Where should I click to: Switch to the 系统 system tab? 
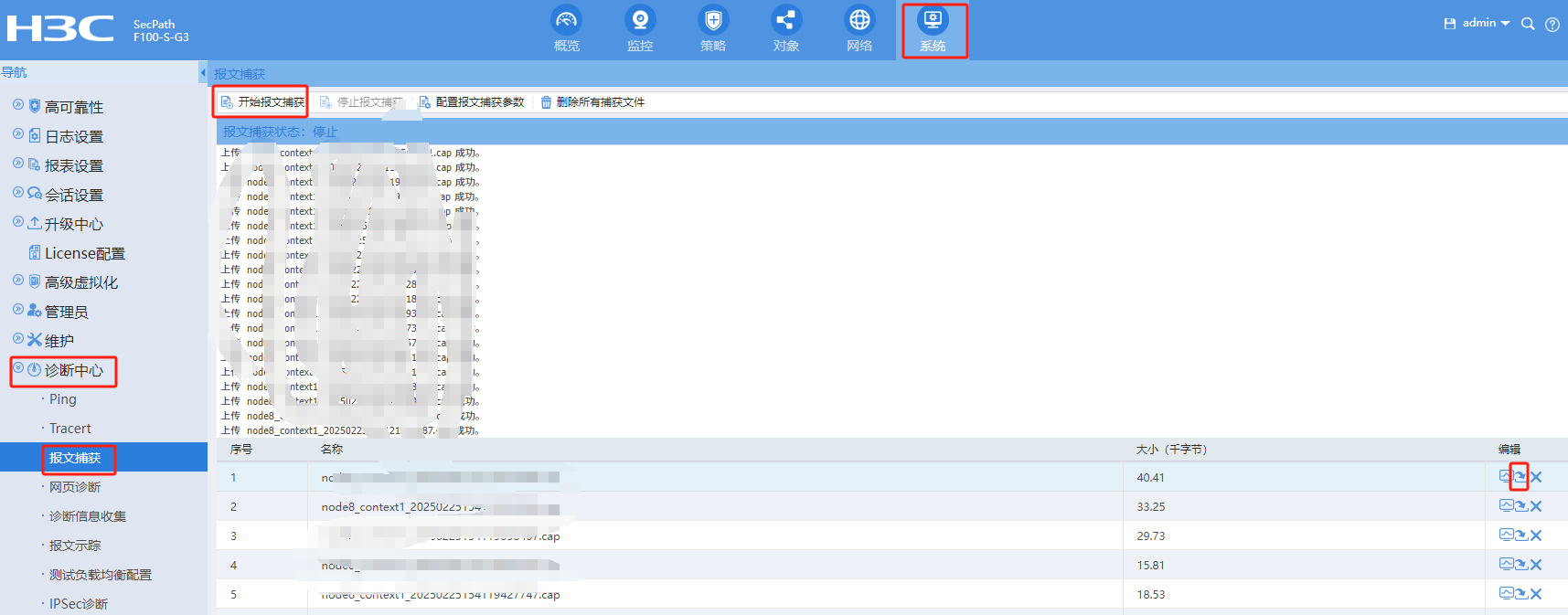(933, 29)
